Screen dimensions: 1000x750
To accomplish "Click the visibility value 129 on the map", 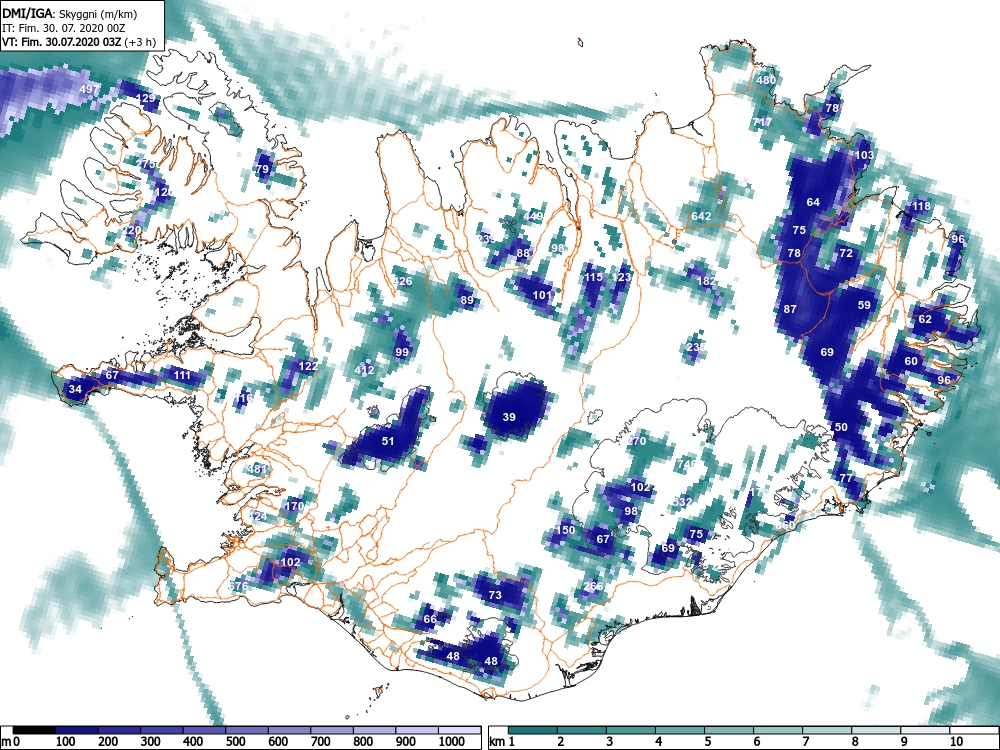I will pos(146,98).
